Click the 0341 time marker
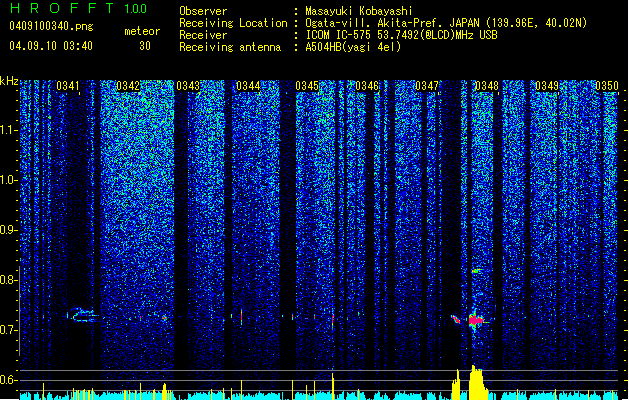The image size is (629, 400). coord(68,86)
